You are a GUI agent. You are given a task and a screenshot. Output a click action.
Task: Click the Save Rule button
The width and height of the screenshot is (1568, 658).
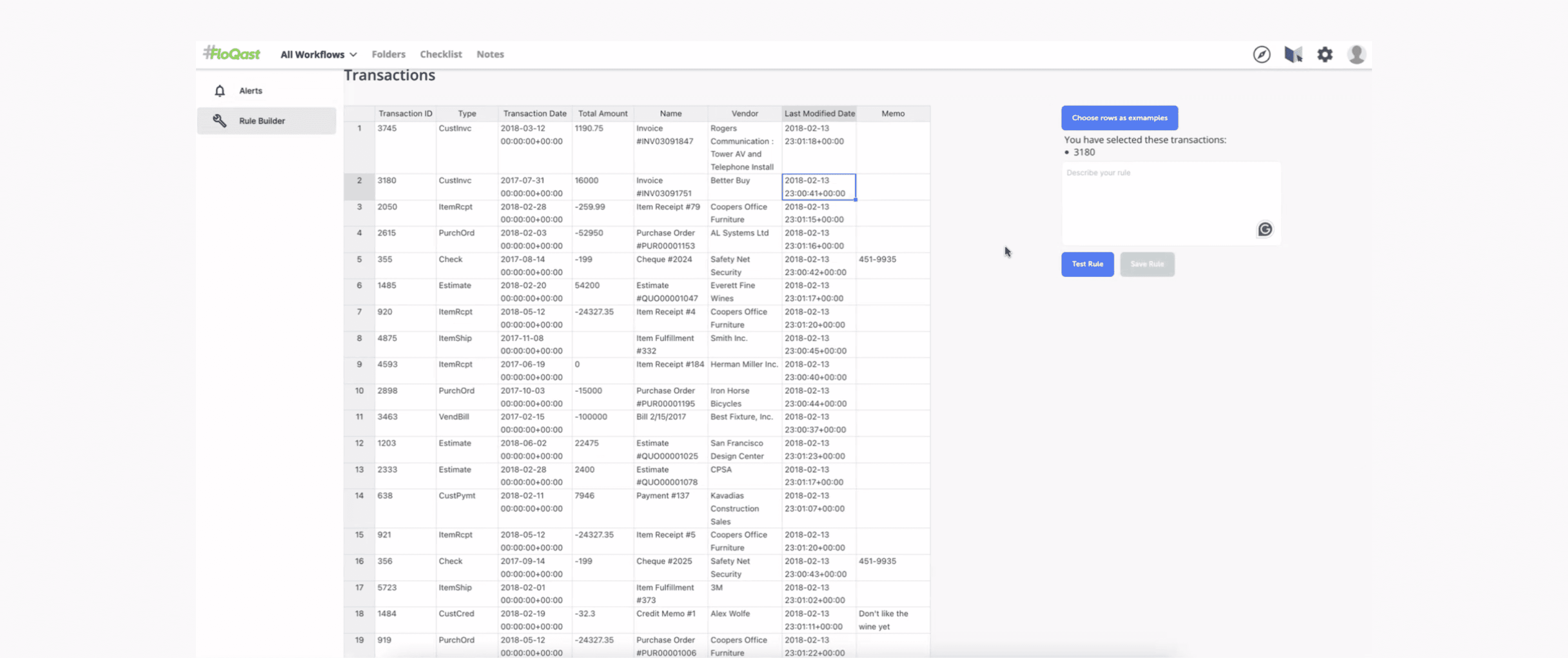(1147, 264)
